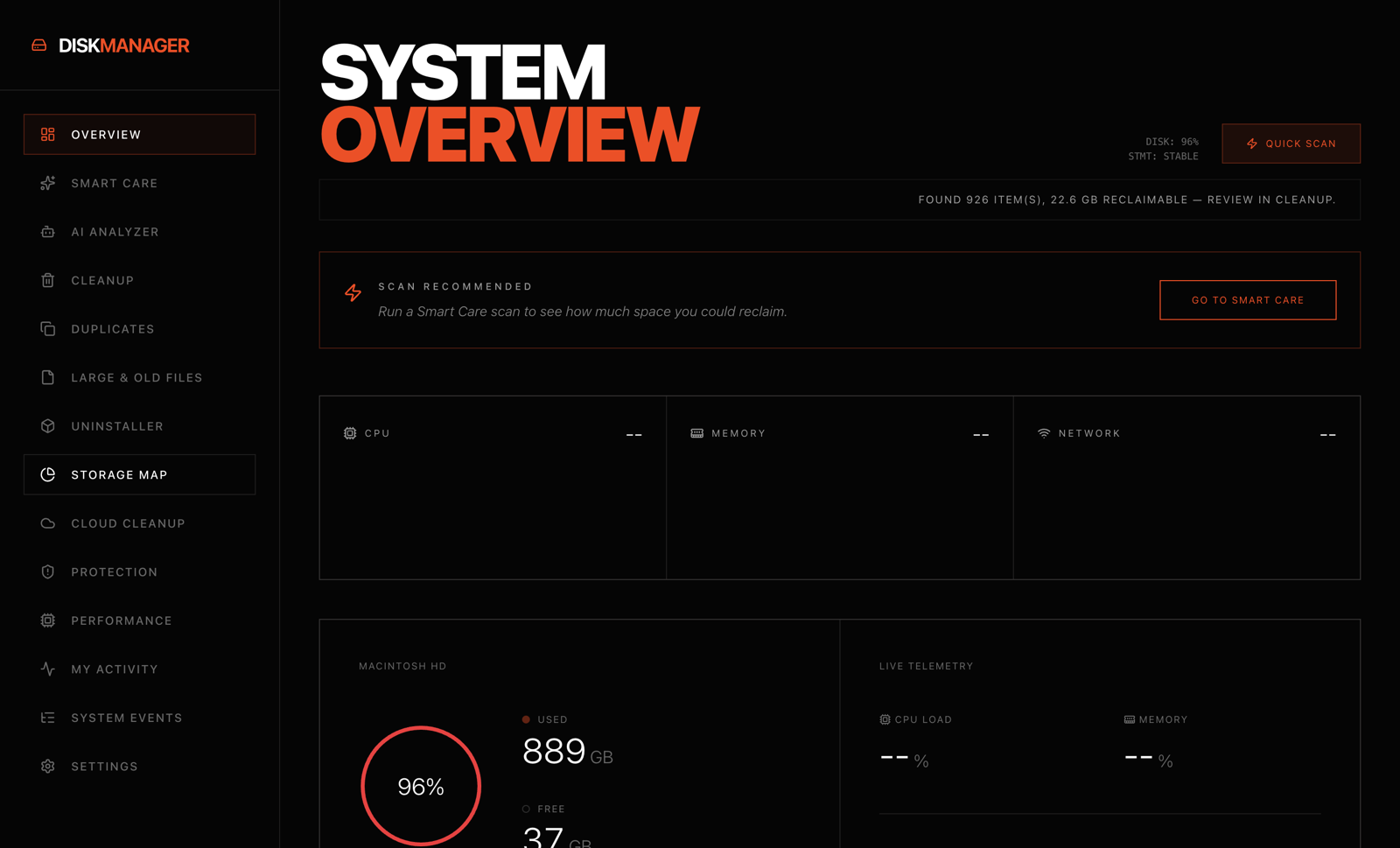1400x848 pixels.
Task: Click the Memory icon in Live Telemetry
Action: click(1130, 719)
